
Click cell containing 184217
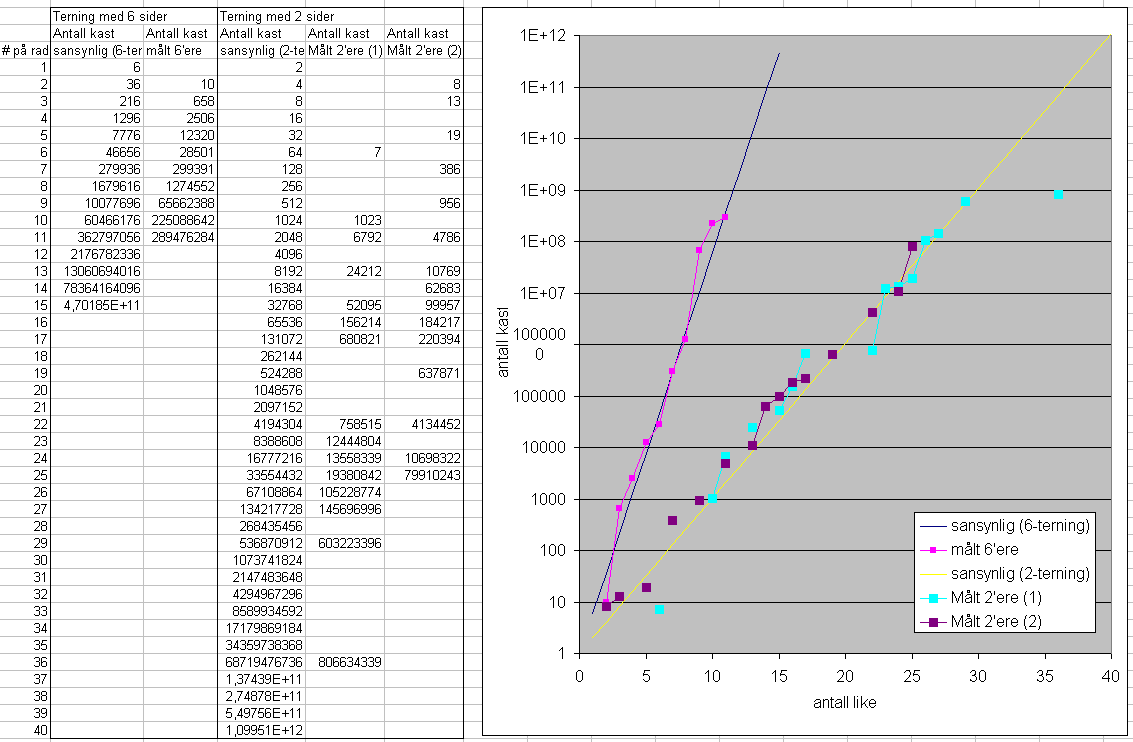[423, 322]
